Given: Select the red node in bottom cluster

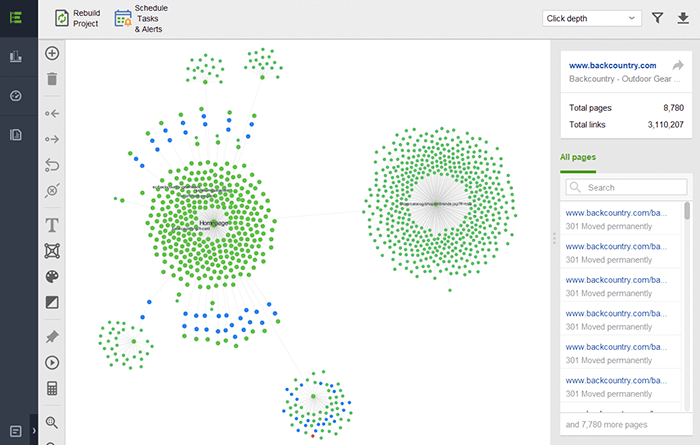Looking at the screenshot, I should (x=312, y=436).
